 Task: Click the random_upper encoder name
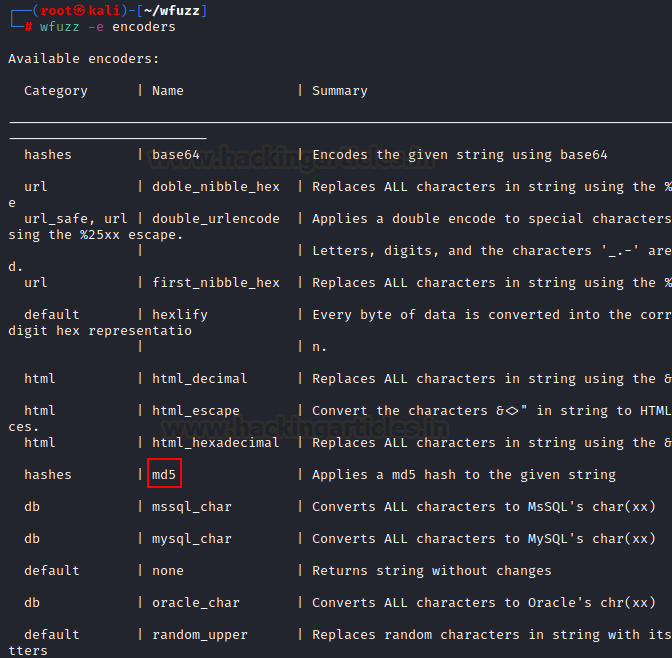tap(200, 634)
